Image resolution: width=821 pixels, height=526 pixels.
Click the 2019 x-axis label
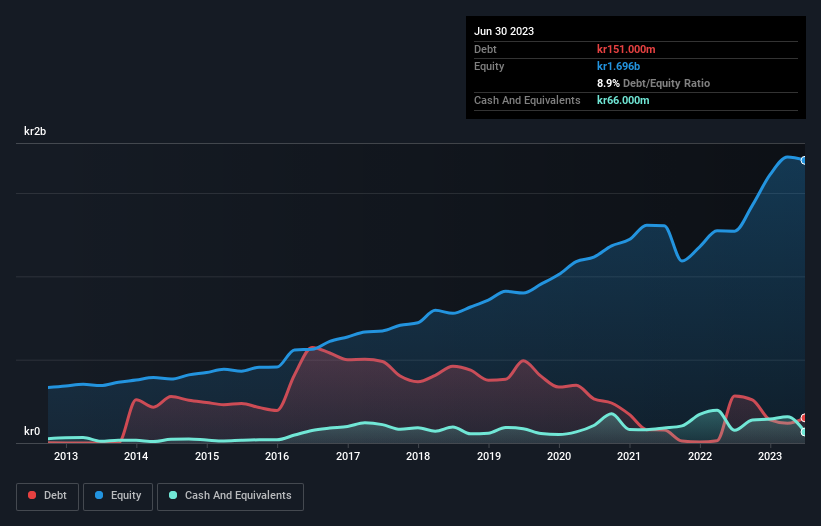(x=489, y=456)
